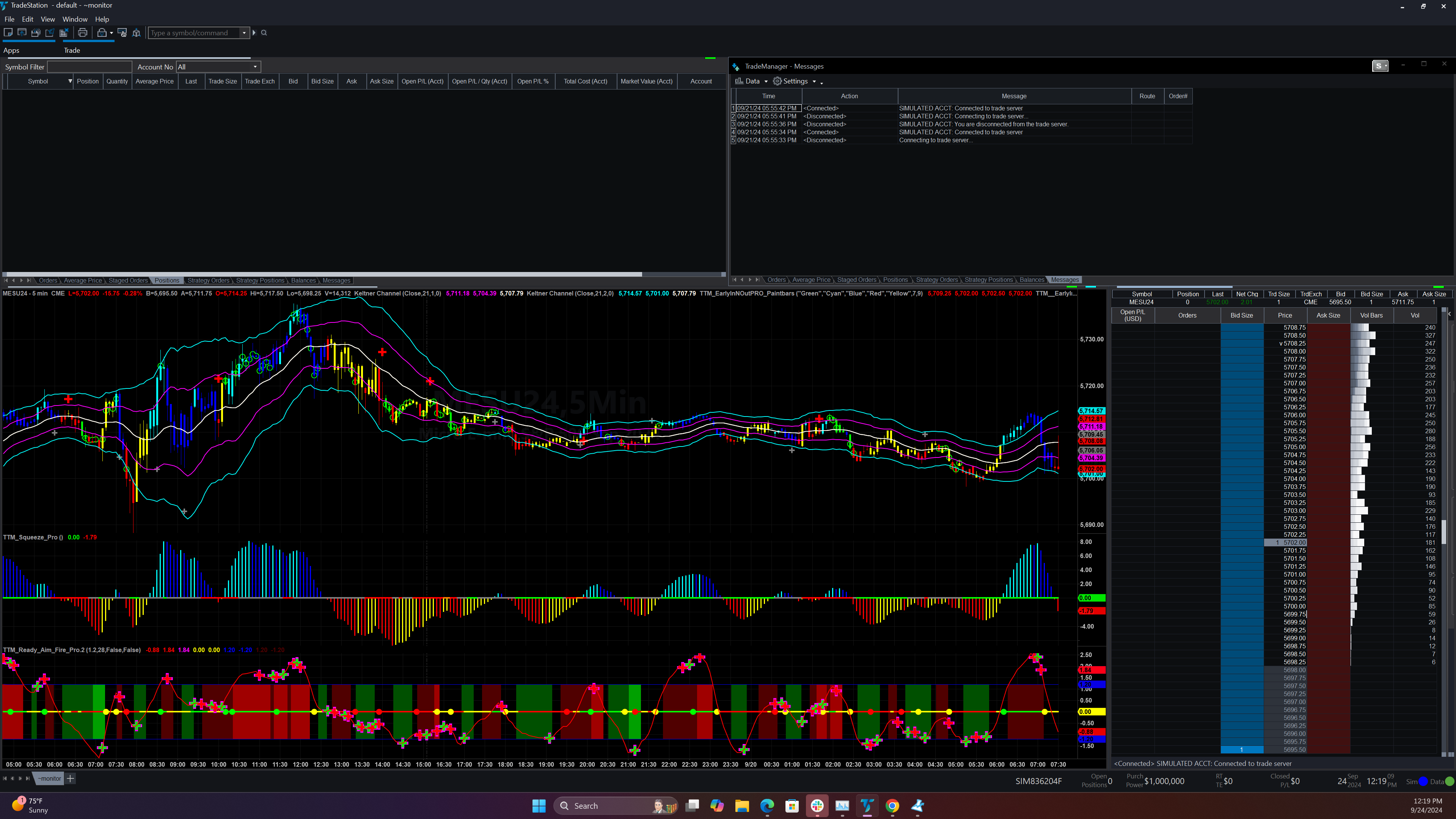Toggle the green Data connection indicator
This screenshot has width=1456, height=819.
pyautogui.click(x=1450, y=782)
